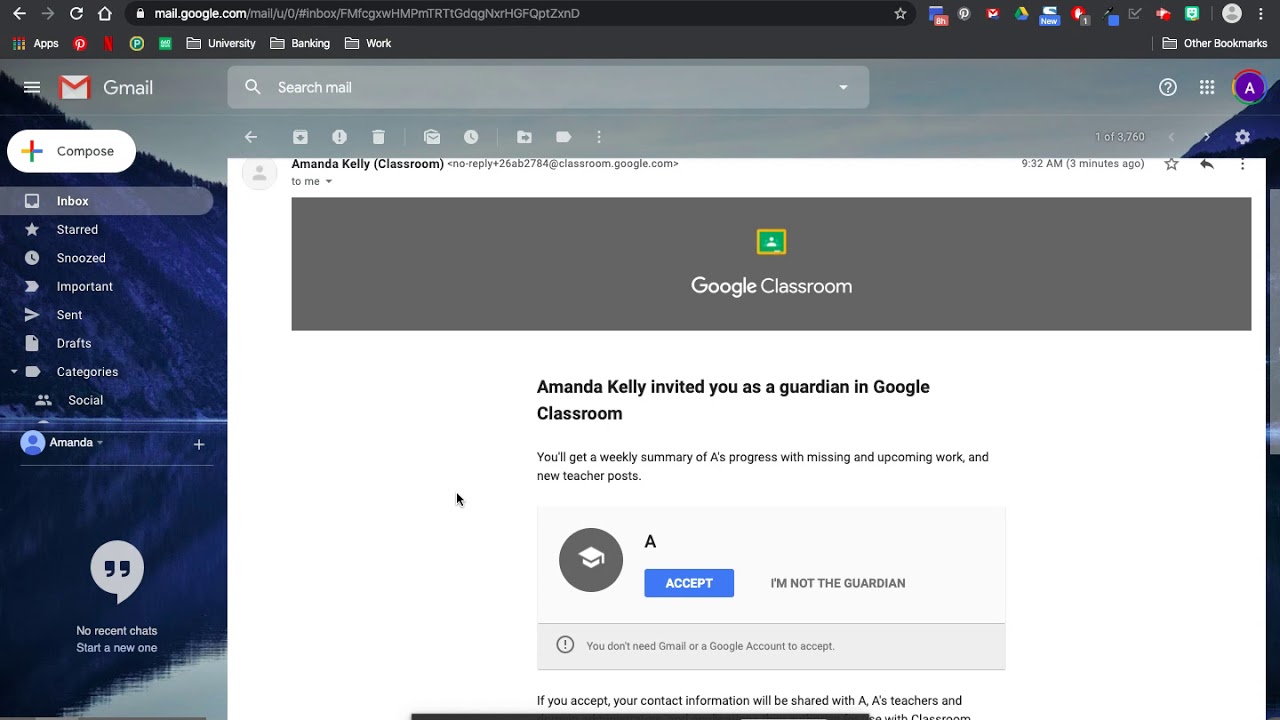Open message More options three dots
Image resolution: width=1280 pixels, height=720 pixels.
click(x=1242, y=164)
